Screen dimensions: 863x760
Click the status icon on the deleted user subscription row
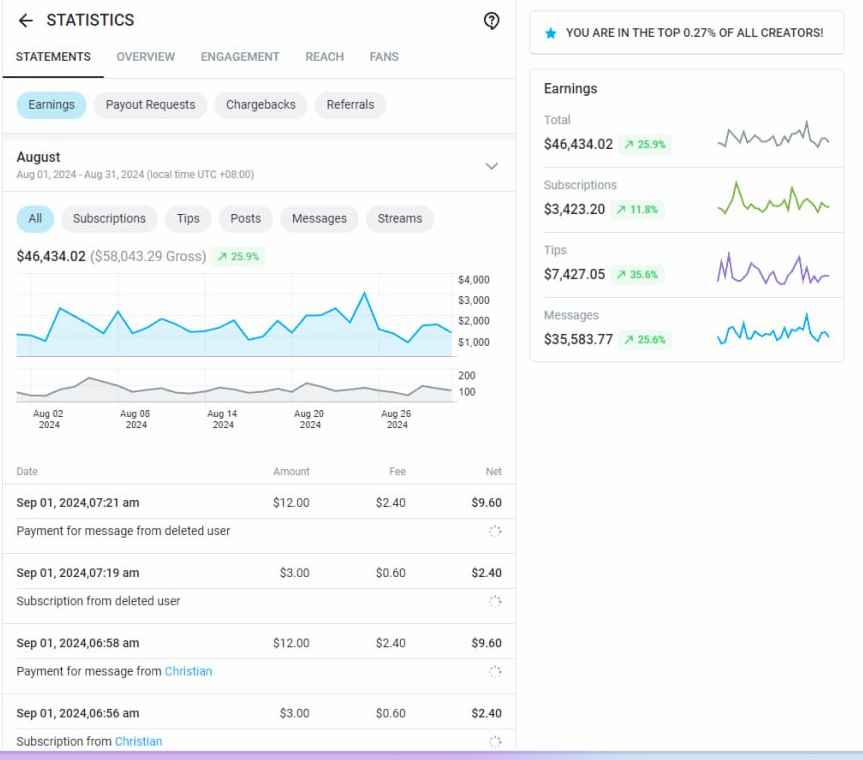coord(494,601)
